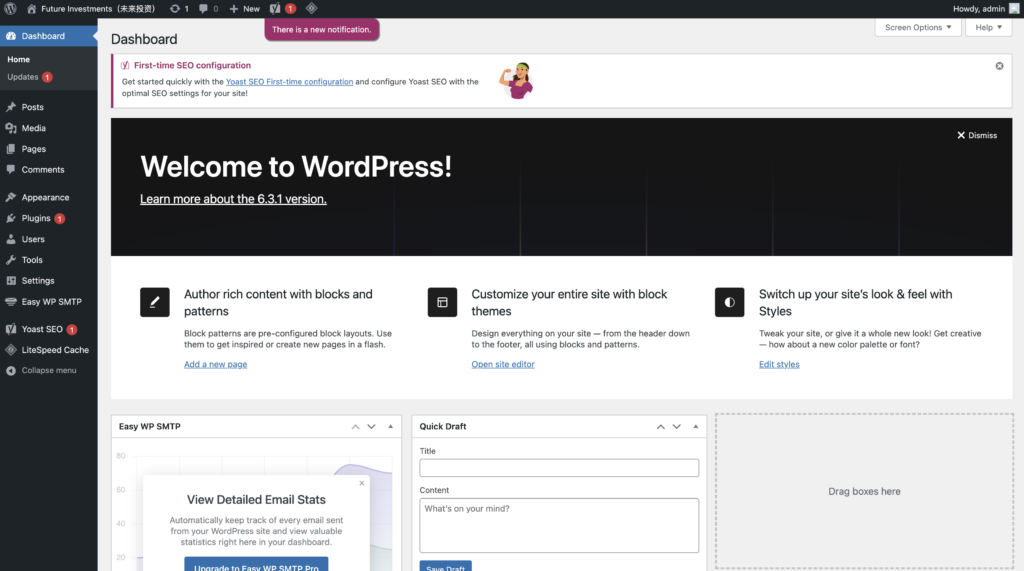Viewport: 1024px width, 571px height.
Task: Click Open site editor link
Action: [503, 365]
